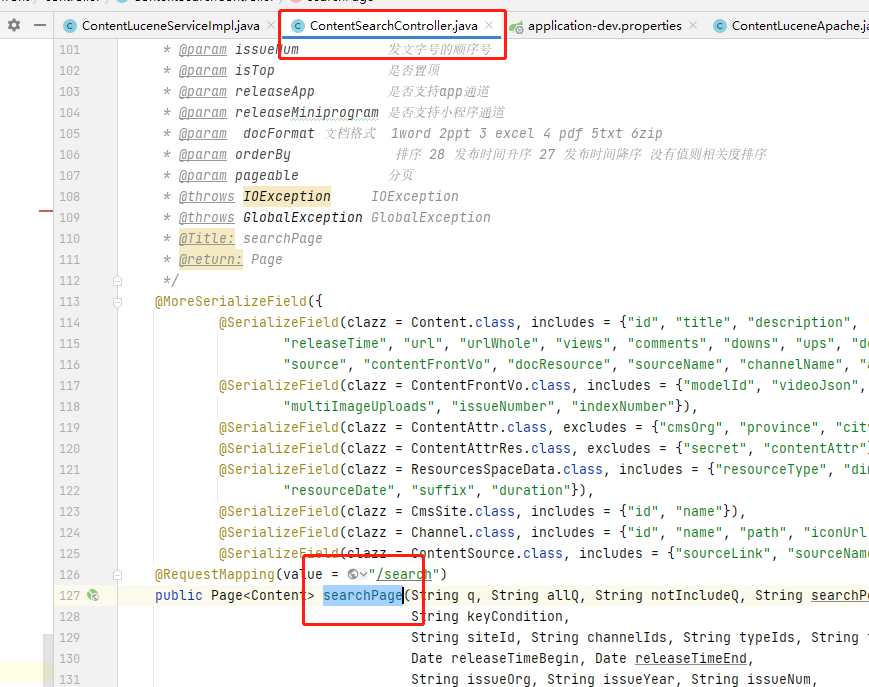
Task: Click the class icon of ContentSearchController.java tab
Action: tap(298, 26)
